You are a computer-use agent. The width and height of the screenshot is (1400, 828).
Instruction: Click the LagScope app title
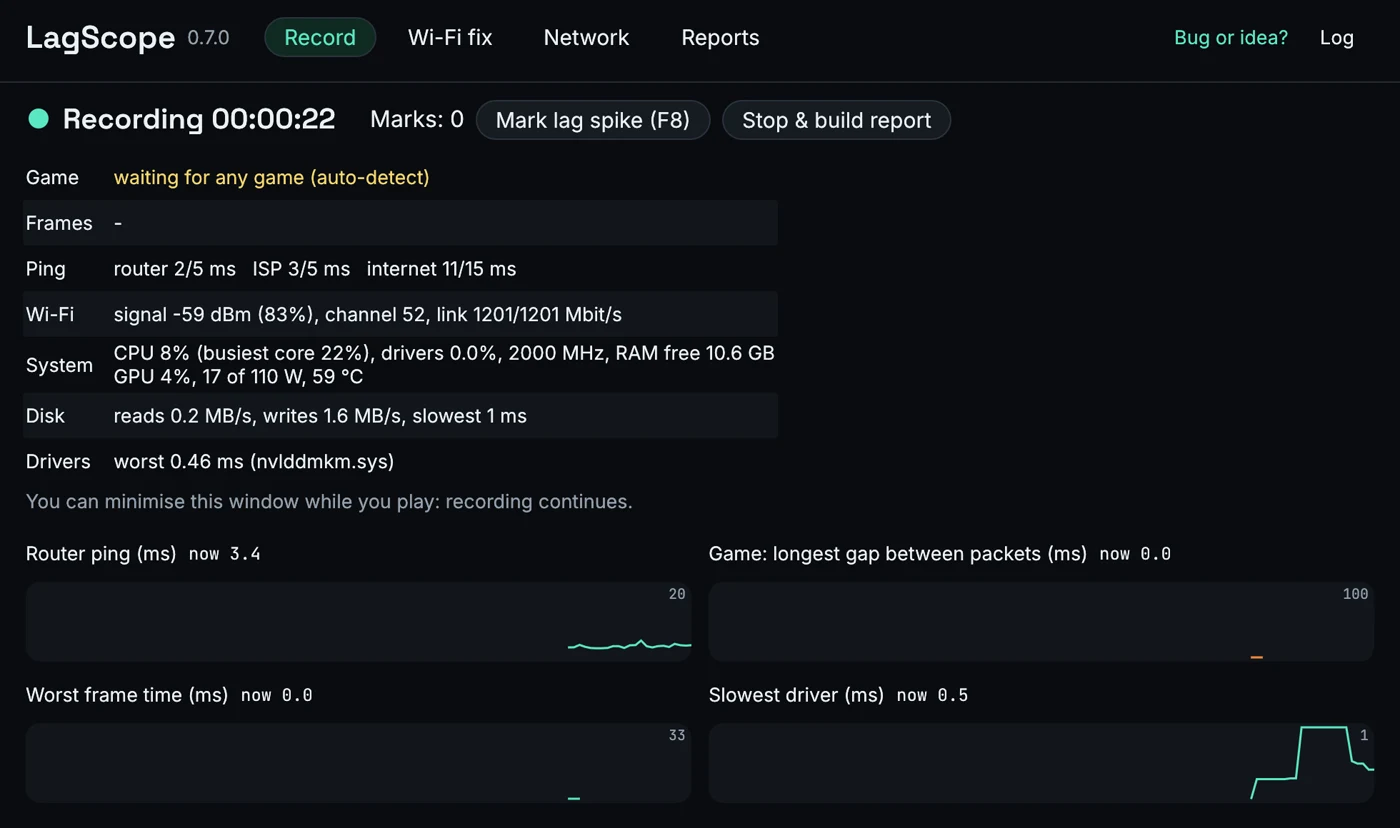100,37
